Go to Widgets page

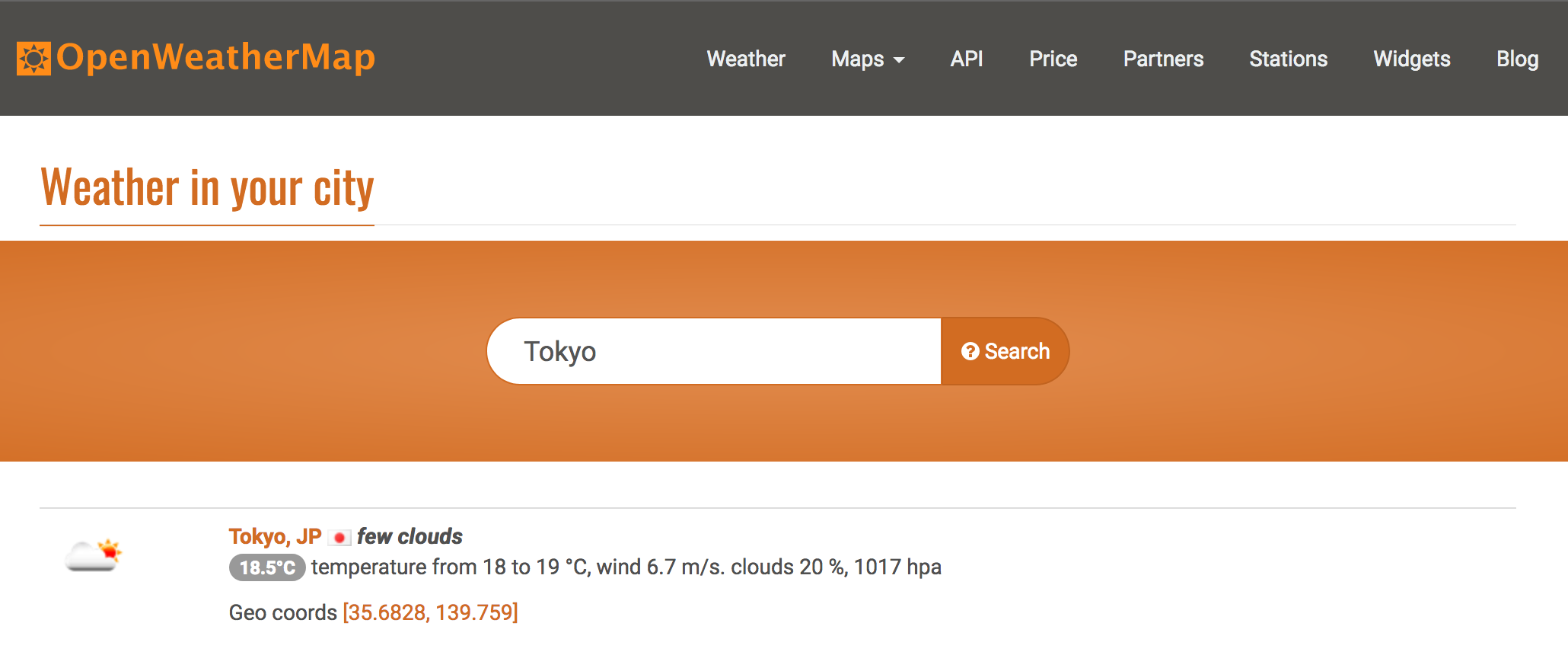[1412, 59]
